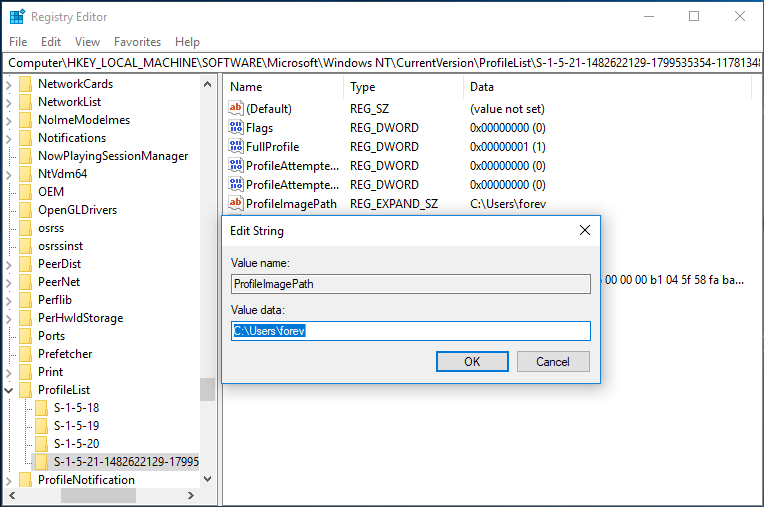Open the Edit menu

[x=51, y=42]
